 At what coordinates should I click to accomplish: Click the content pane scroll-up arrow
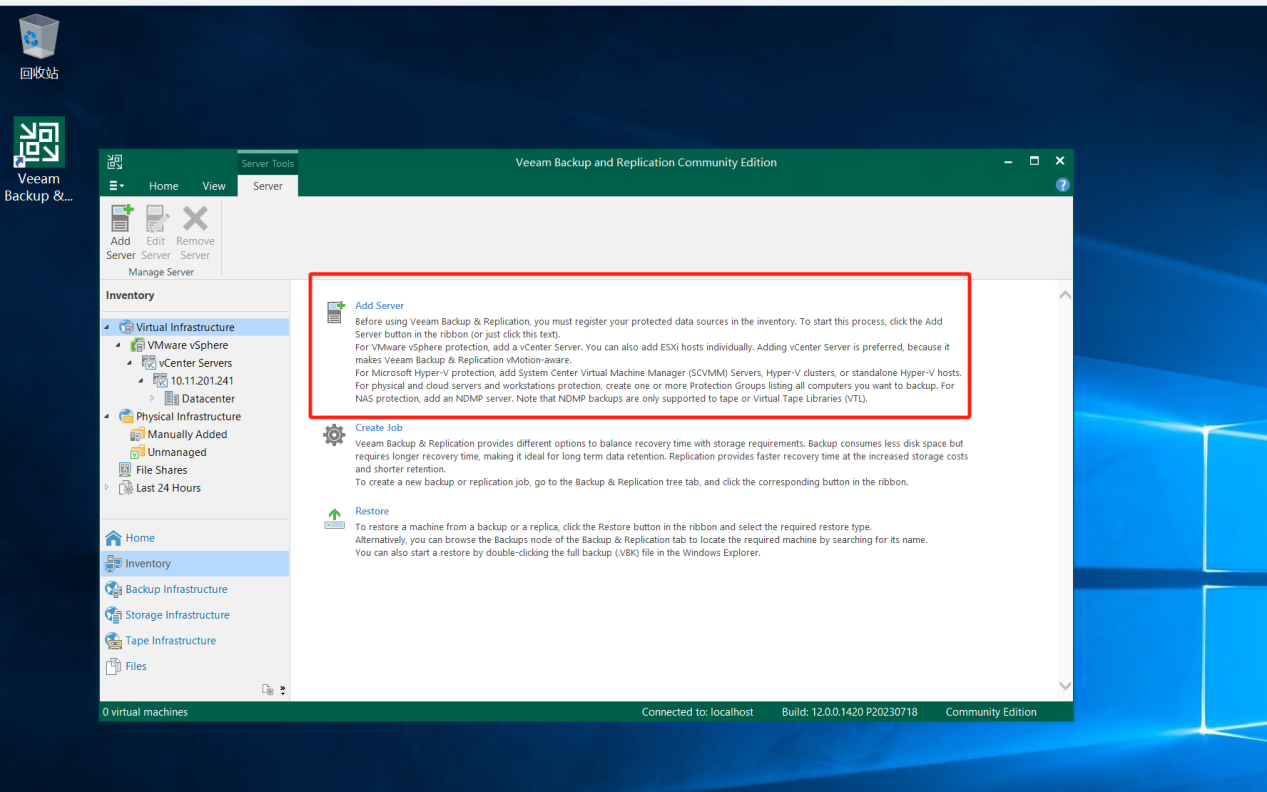click(1065, 295)
